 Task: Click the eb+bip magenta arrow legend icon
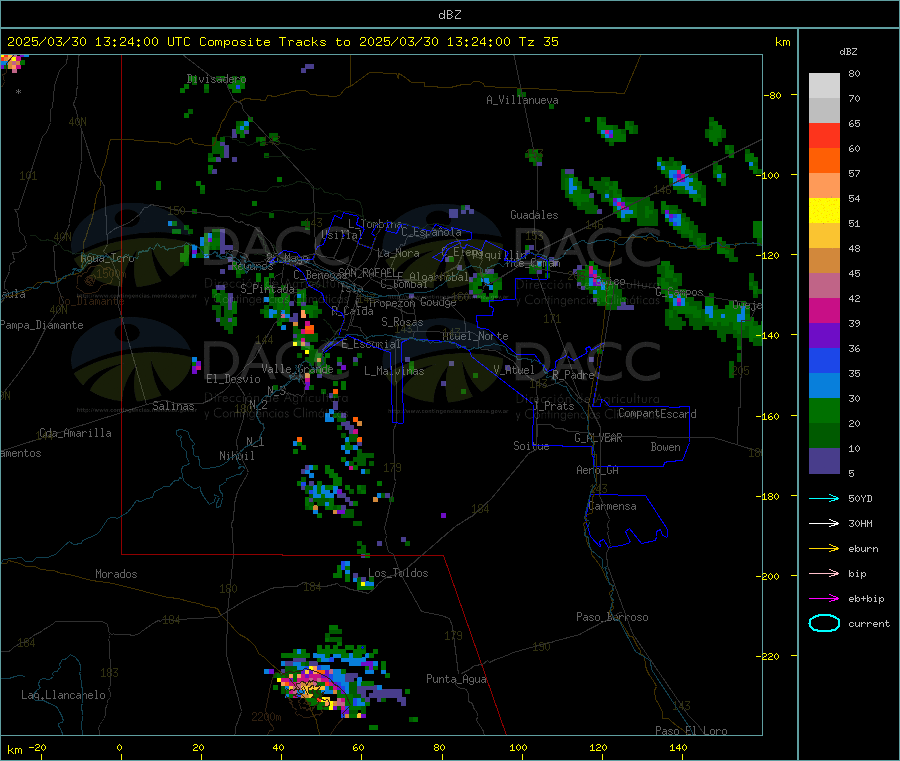click(824, 598)
